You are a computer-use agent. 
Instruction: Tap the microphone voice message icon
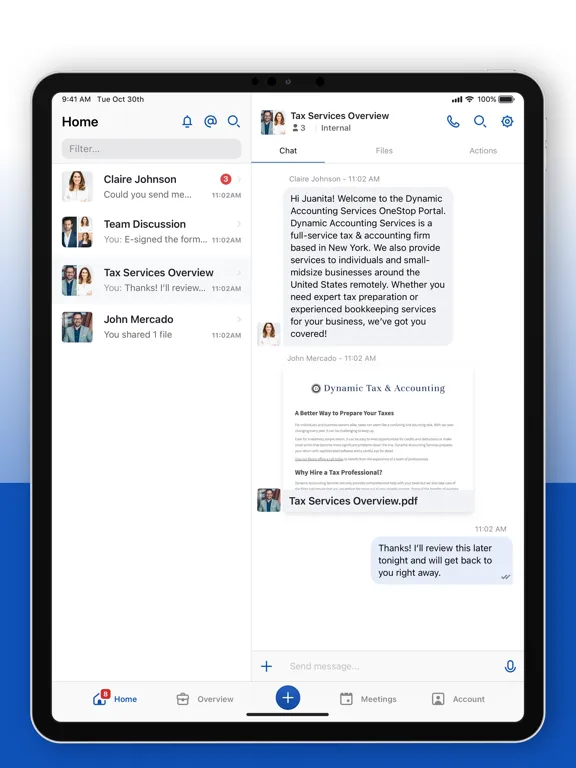click(x=510, y=666)
